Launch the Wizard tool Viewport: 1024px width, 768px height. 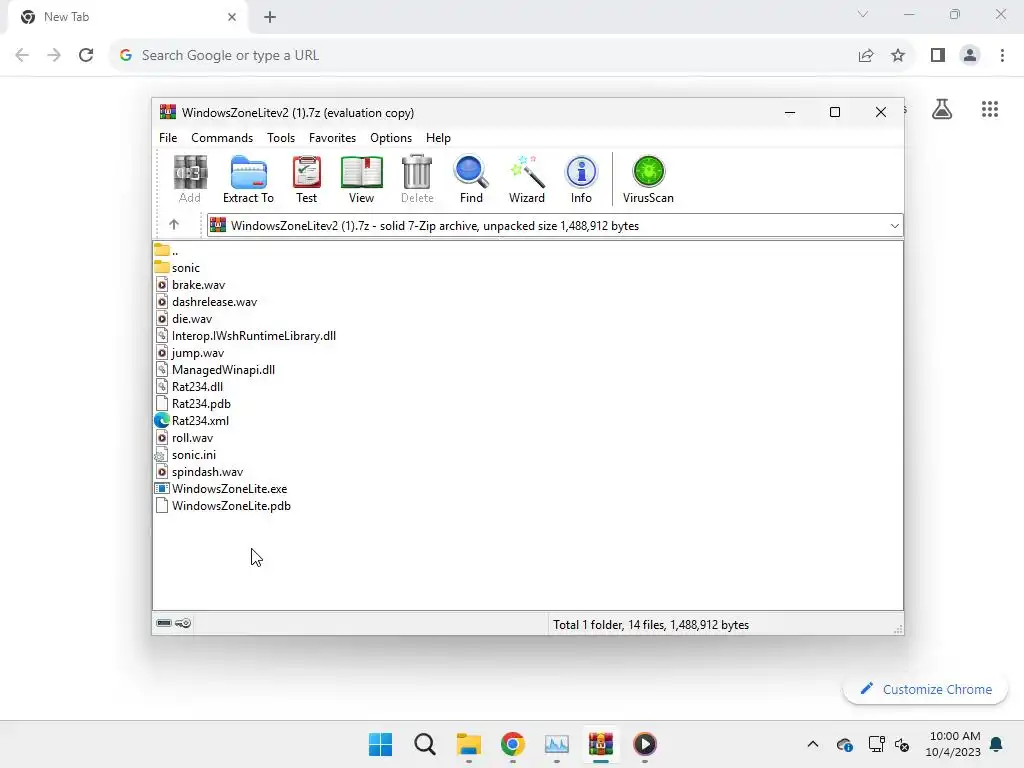coord(526,180)
